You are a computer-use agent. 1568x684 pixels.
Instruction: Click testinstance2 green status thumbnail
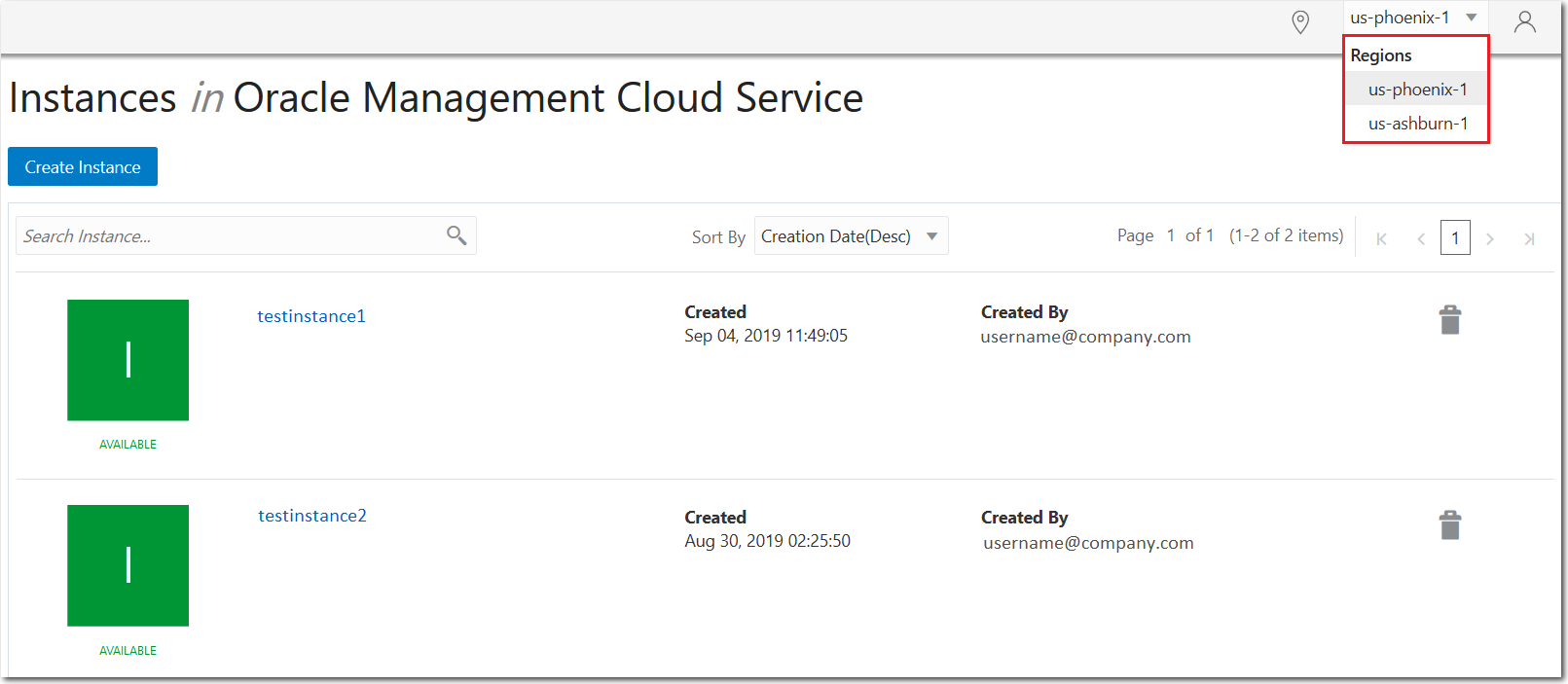(x=128, y=565)
